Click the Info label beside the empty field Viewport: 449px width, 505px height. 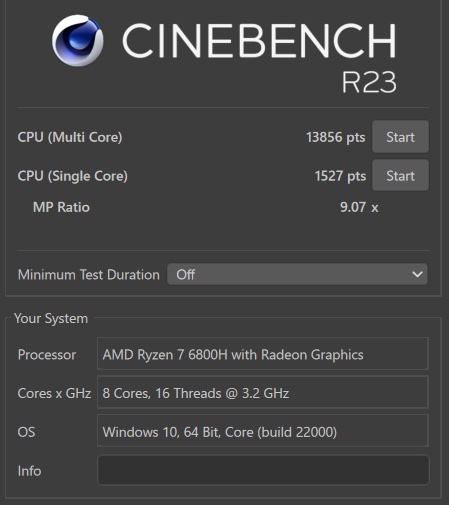point(29,471)
